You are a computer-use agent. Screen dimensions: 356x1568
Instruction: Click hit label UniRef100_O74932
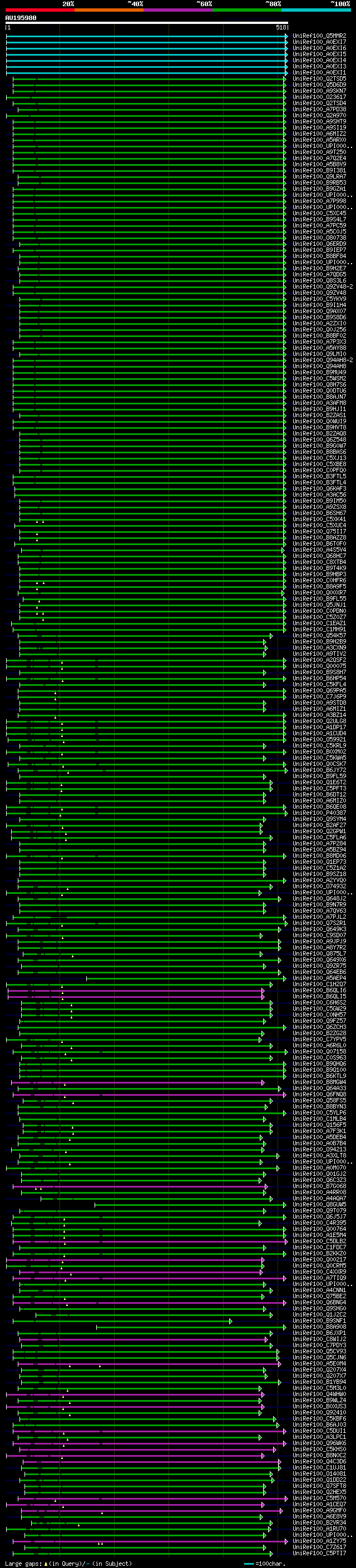click(x=319, y=886)
